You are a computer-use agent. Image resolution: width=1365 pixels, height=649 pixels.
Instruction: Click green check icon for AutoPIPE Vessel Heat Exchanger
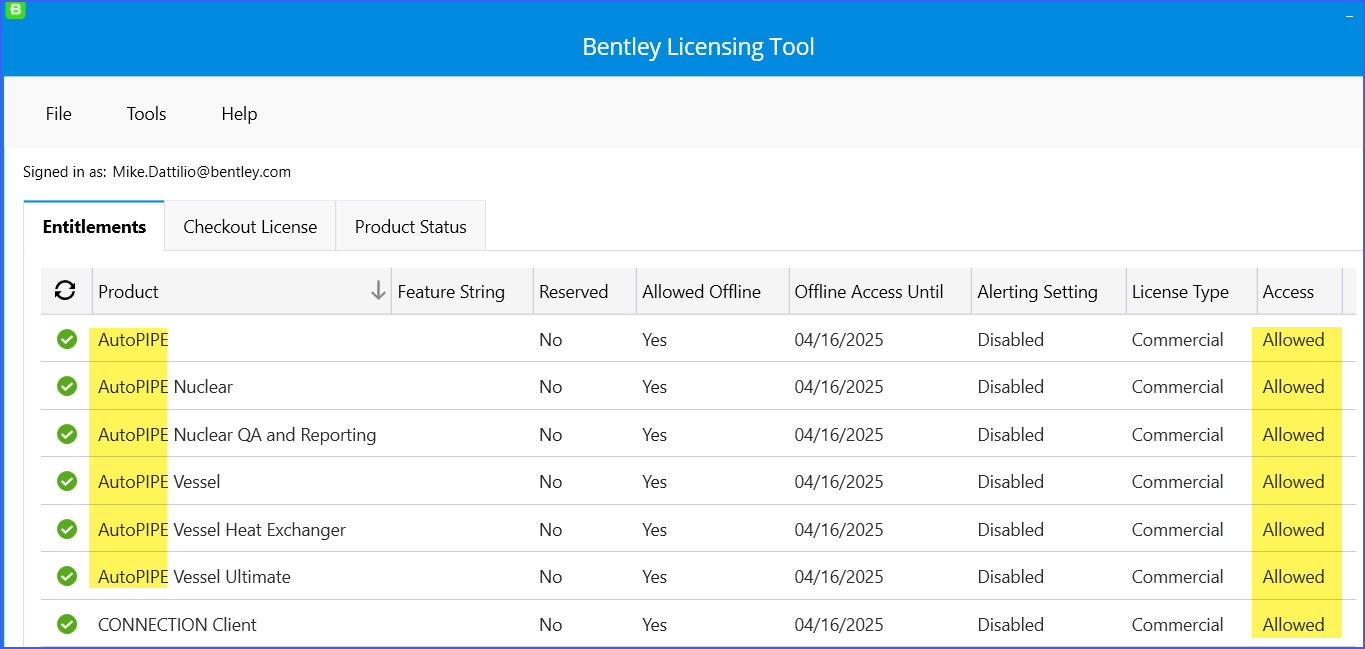(x=67, y=530)
